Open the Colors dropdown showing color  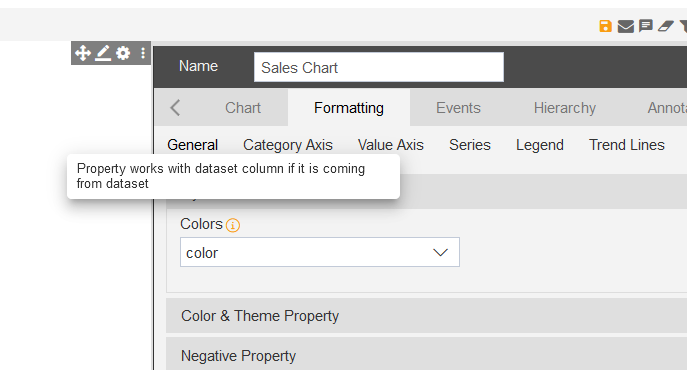(x=320, y=252)
